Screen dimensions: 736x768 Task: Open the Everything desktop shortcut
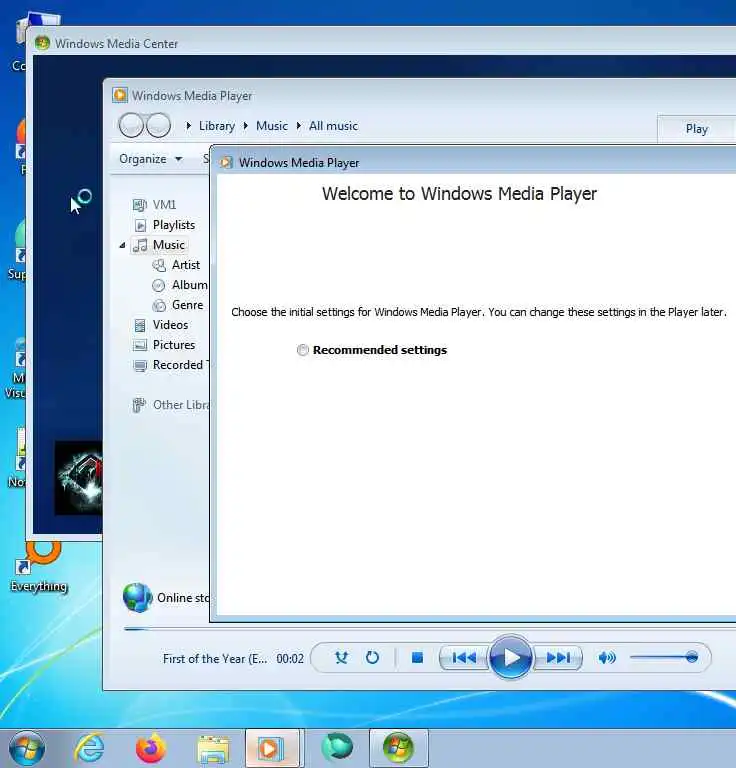click(x=39, y=568)
